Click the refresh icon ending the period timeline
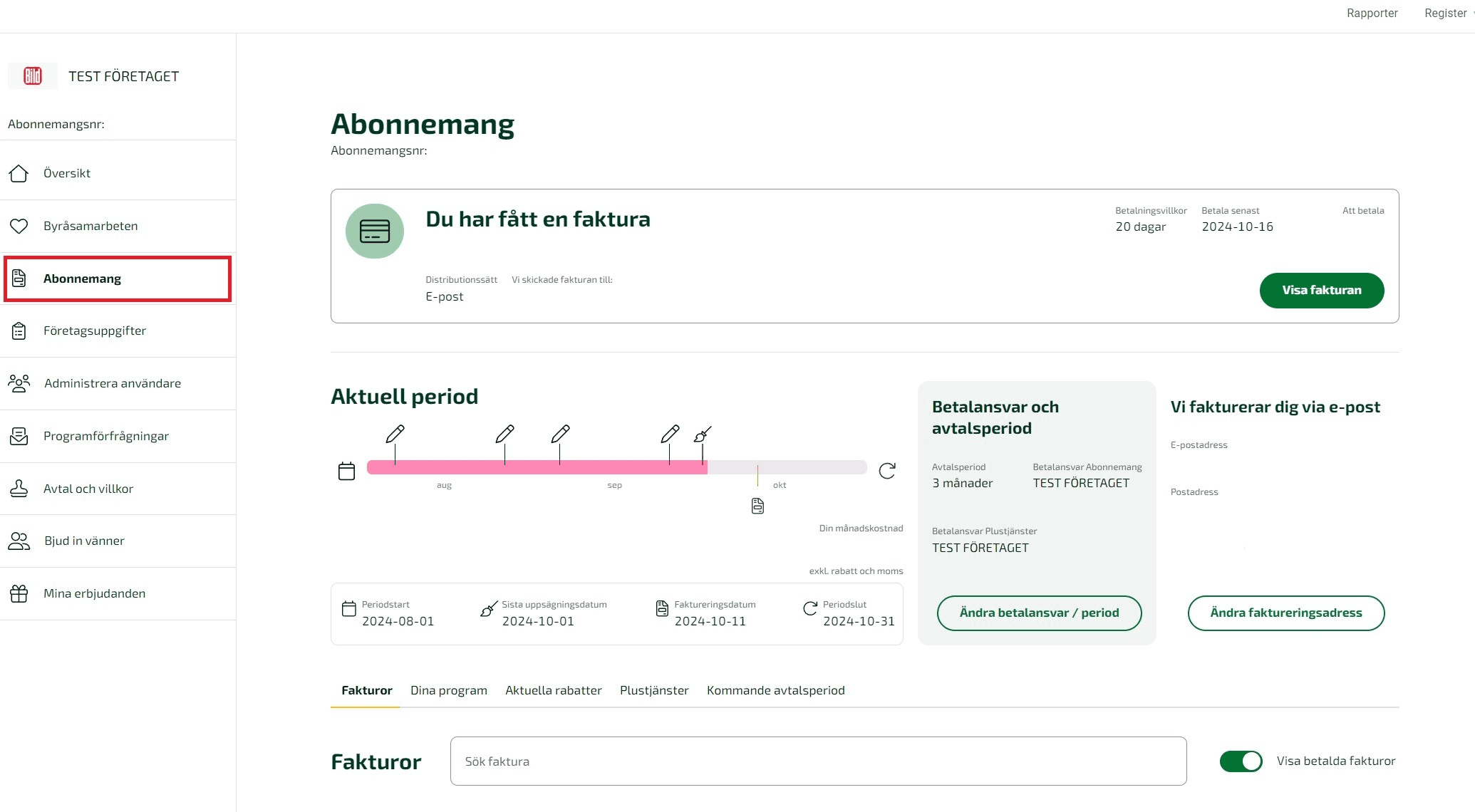Screen dimensions: 1475x812 [887, 471]
